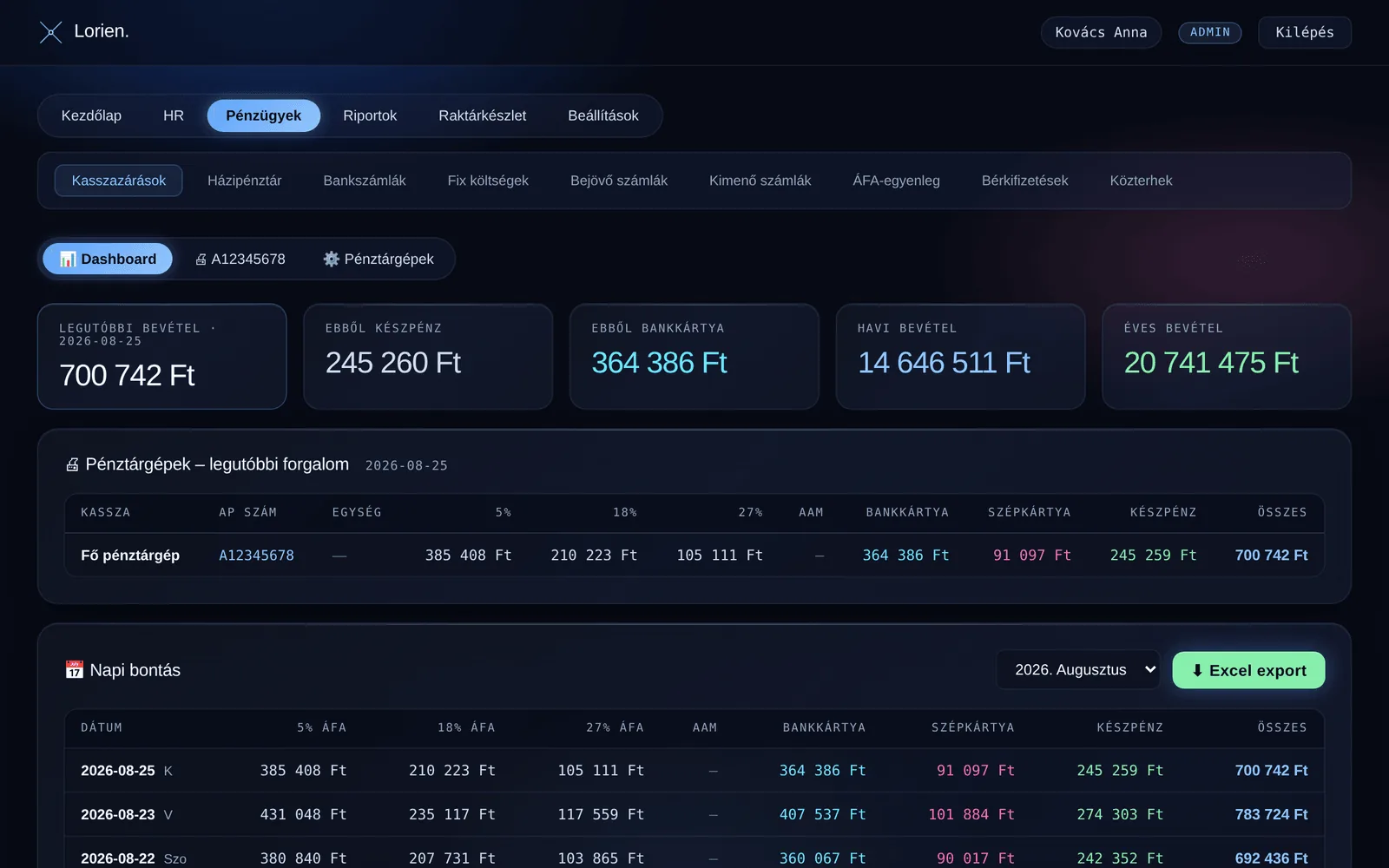Viewport: 1389px width, 868px height.
Task: Switch to the HR tab
Action: click(174, 115)
